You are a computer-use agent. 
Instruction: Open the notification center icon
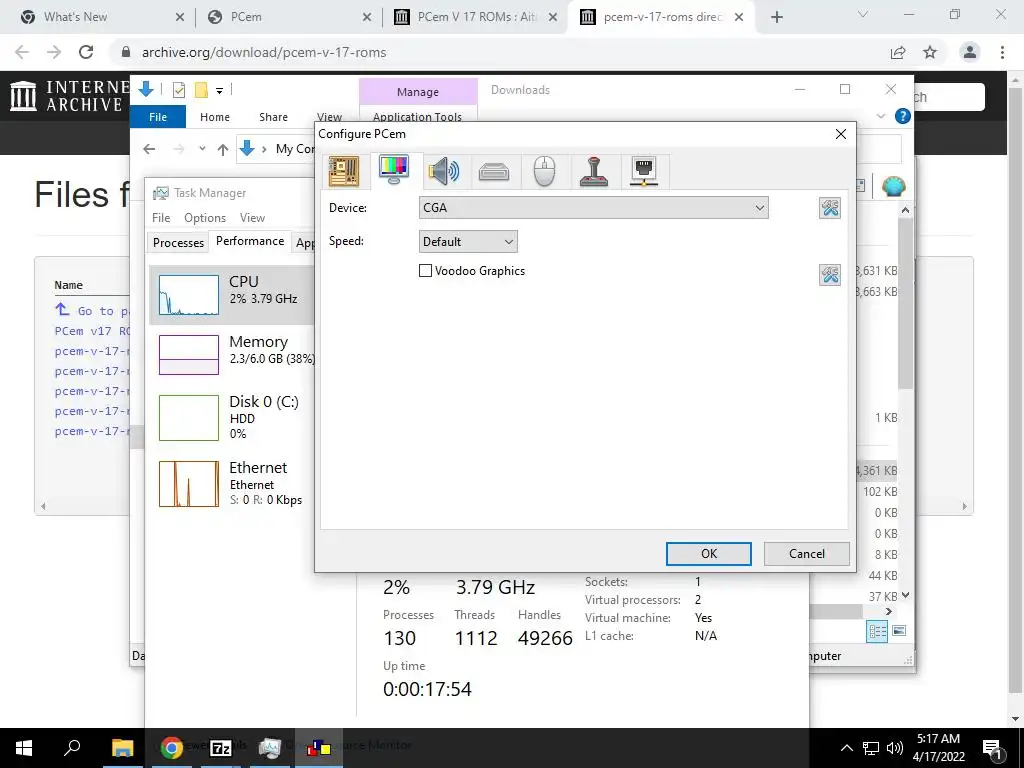point(992,748)
